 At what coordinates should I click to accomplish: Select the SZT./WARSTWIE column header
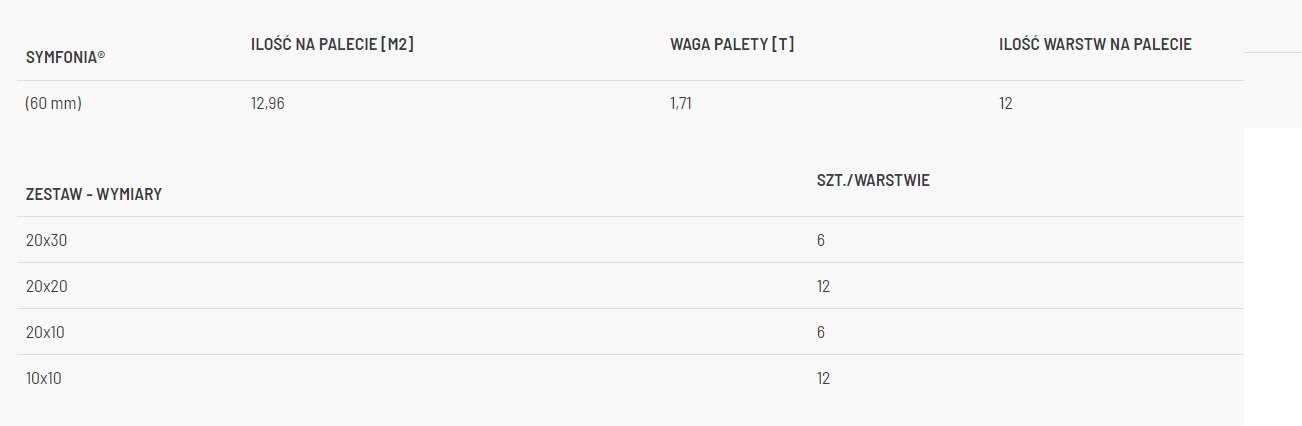click(873, 181)
